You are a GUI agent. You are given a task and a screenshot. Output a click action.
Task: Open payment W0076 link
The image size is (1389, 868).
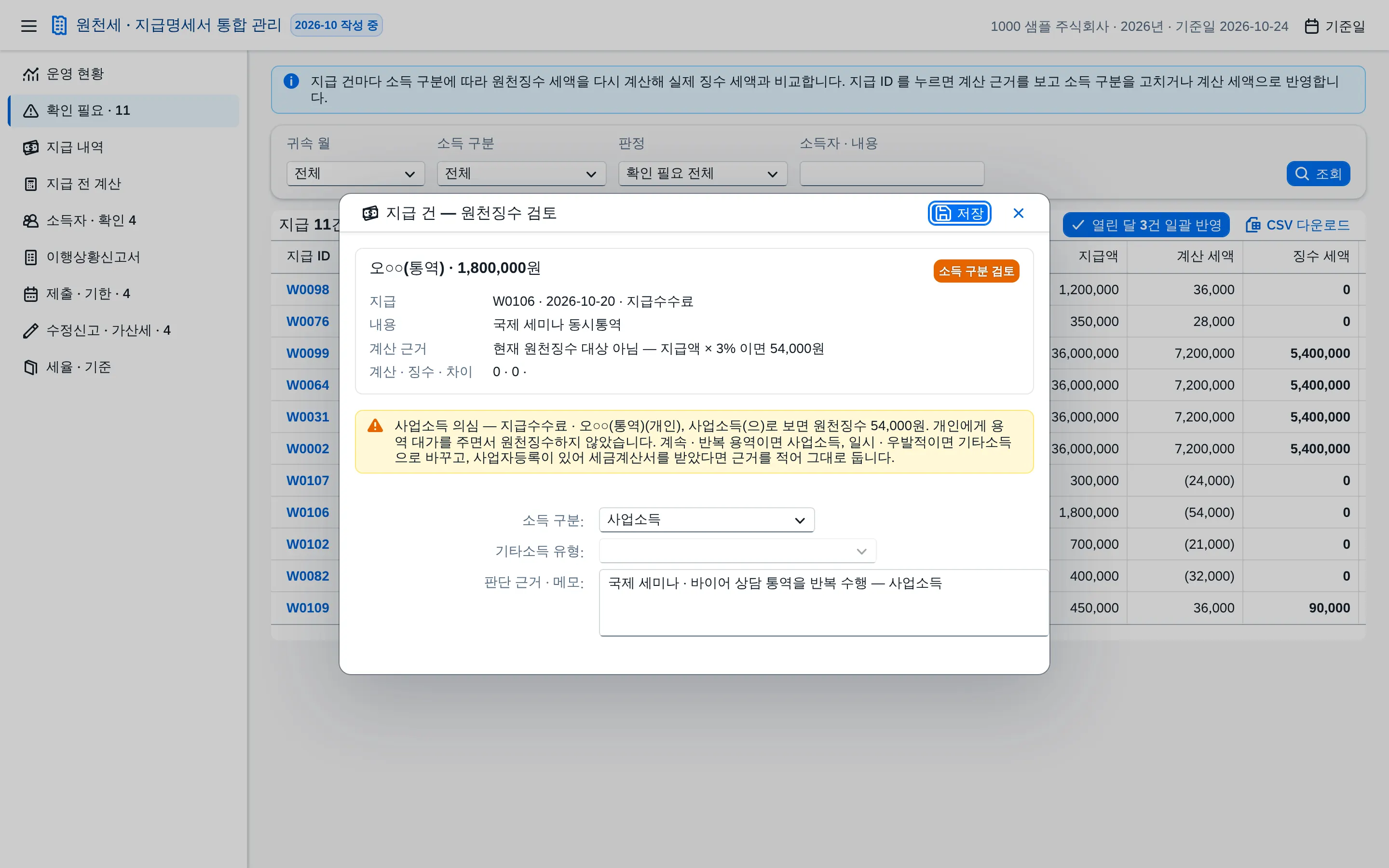point(308,322)
